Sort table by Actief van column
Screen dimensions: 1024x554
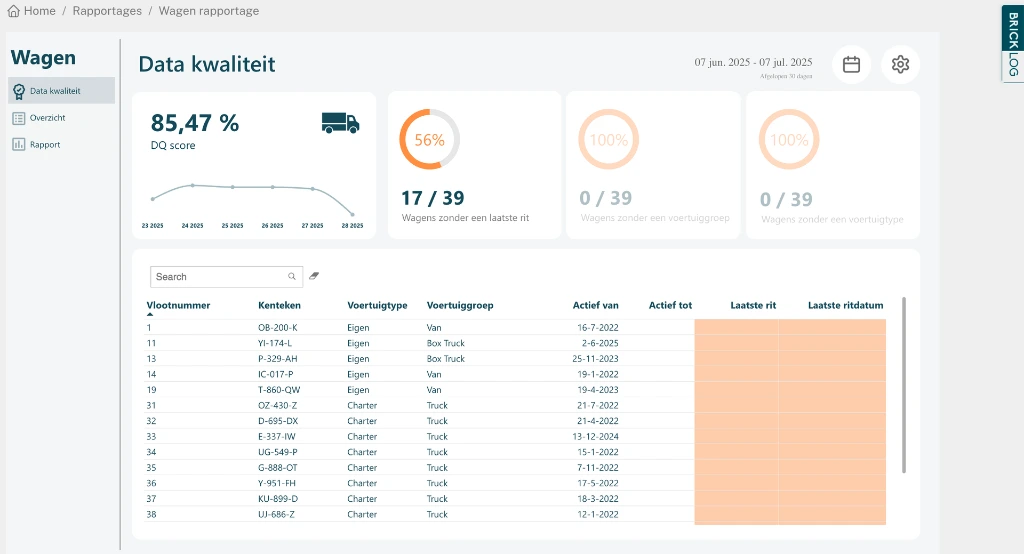pyautogui.click(x=595, y=305)
